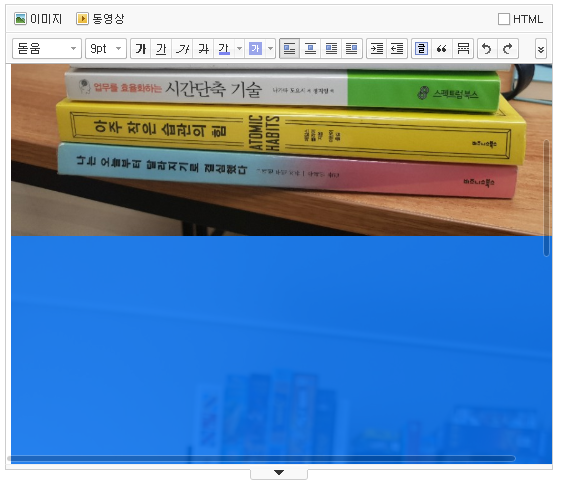Expand more toolbar options chevron
565x482 pixels.
(x=541, y=49)
